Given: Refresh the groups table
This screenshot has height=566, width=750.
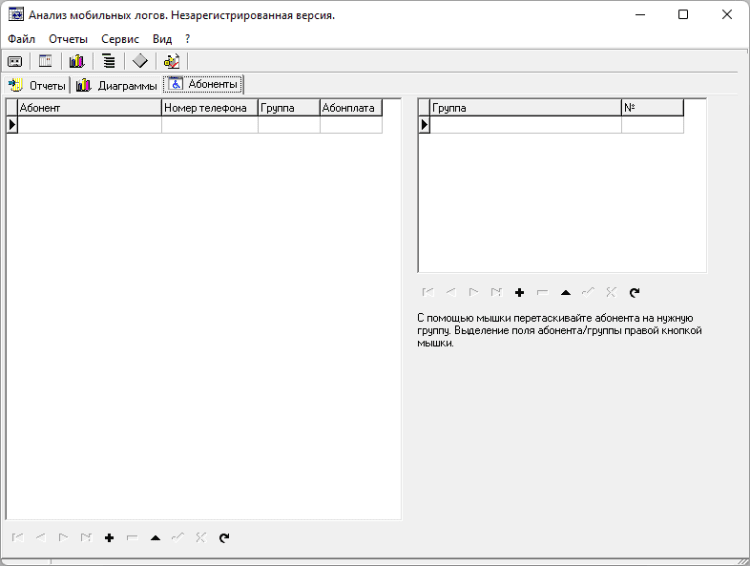Looking at the screenshot, I should (634, 292).
